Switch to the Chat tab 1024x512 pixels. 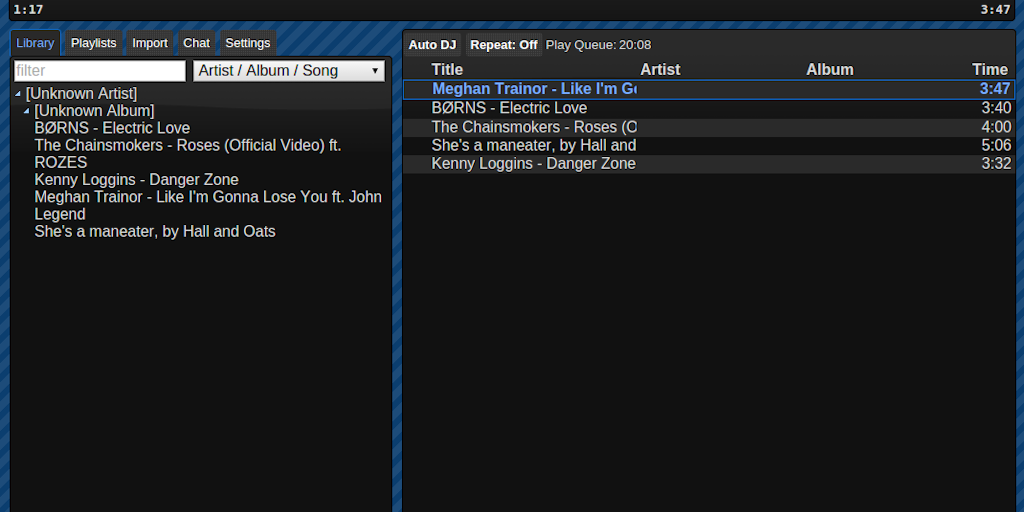197,43
